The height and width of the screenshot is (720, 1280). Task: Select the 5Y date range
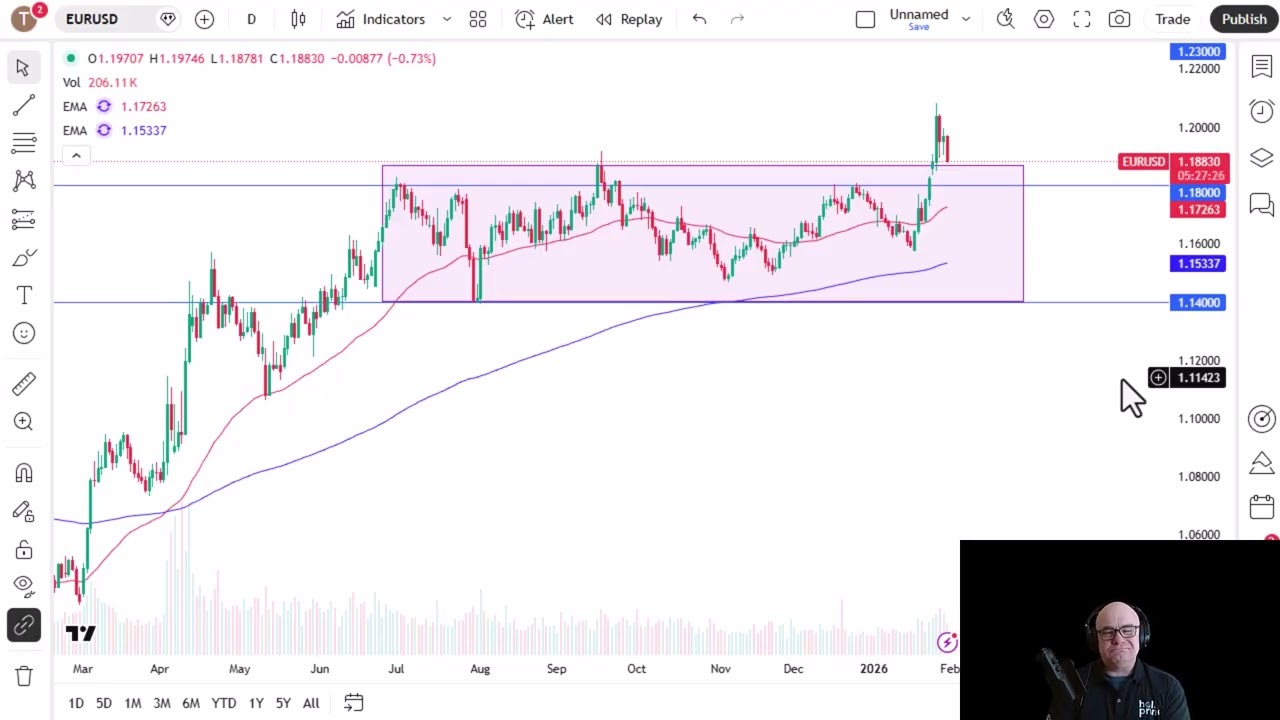tap(283, 703)
